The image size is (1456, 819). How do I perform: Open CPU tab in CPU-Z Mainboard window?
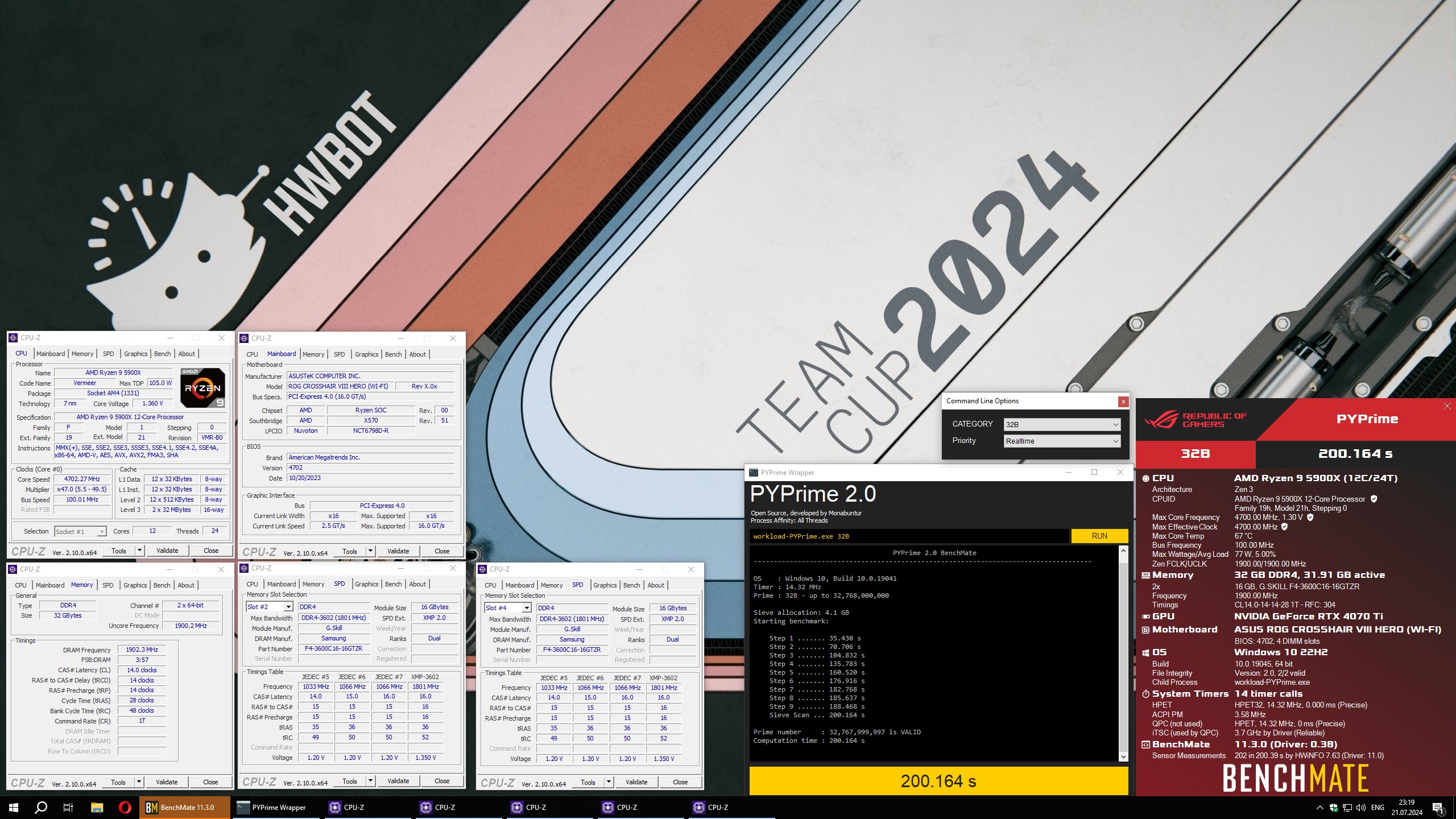252,354
